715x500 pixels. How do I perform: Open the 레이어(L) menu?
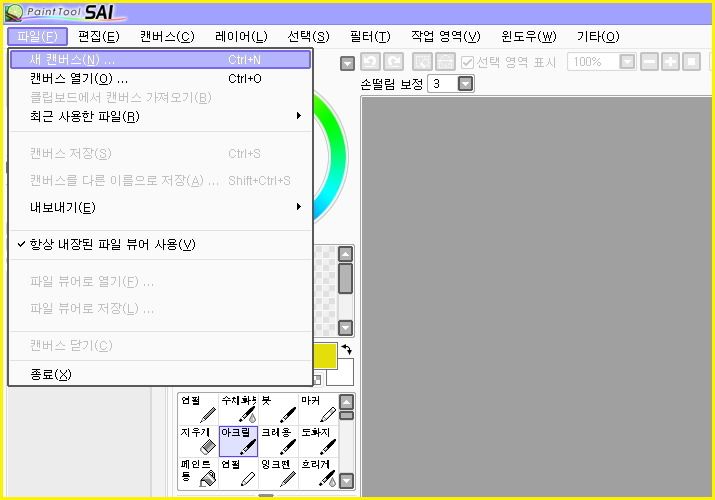pos(241,36)
